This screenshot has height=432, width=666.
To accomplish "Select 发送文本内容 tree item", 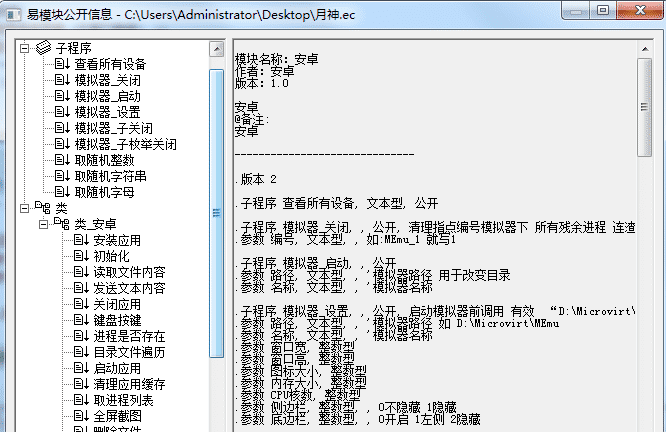I will 129,288.
